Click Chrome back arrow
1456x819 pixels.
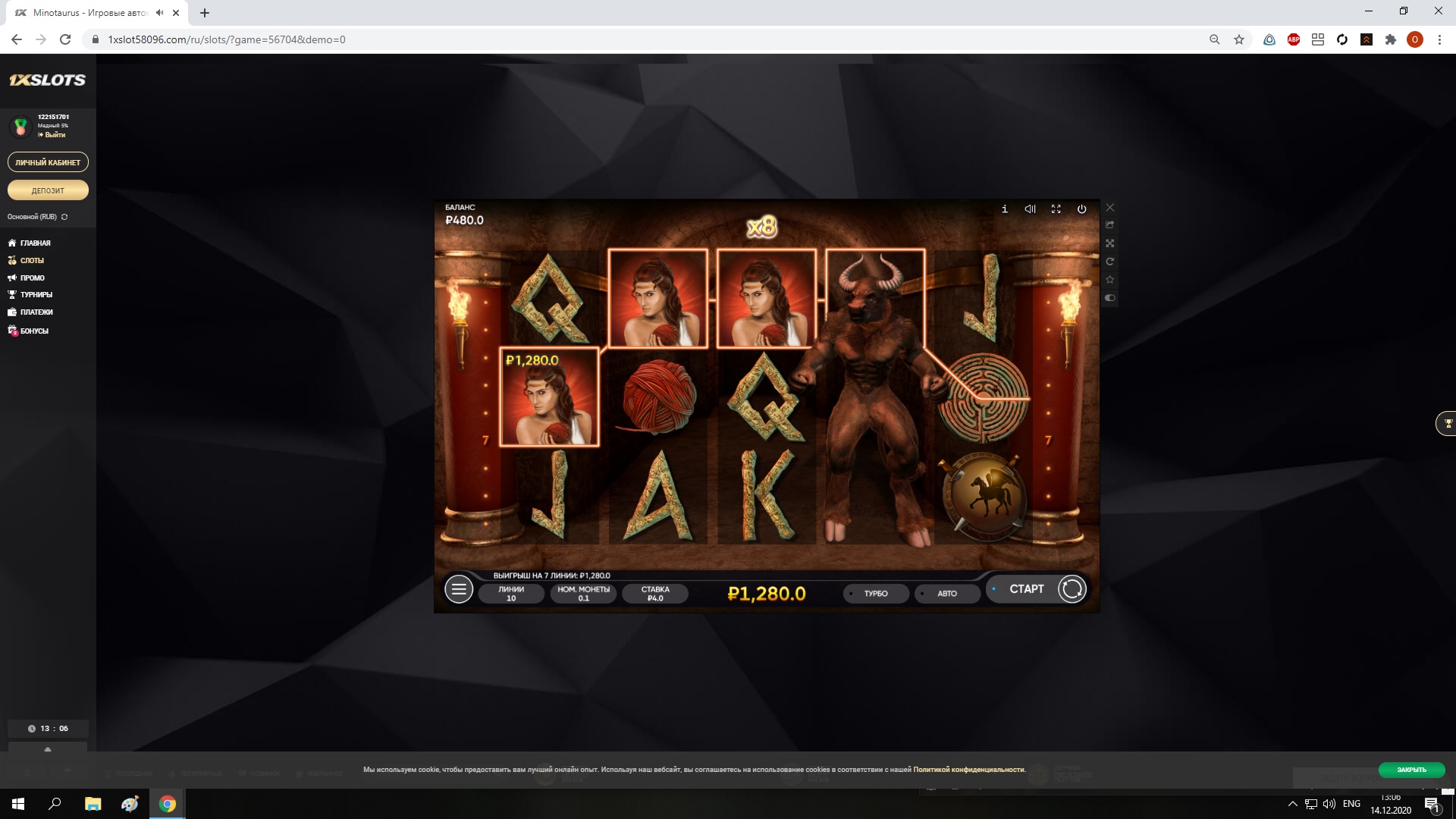point(17,39)
